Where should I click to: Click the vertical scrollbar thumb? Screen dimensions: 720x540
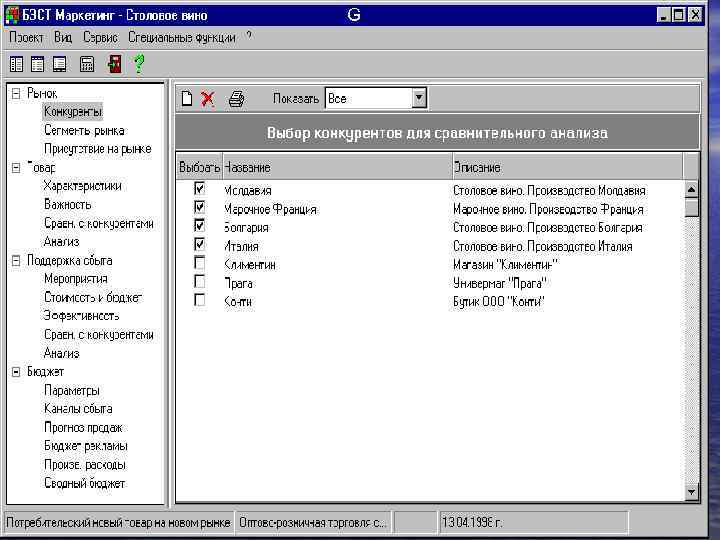click(691, 207)
